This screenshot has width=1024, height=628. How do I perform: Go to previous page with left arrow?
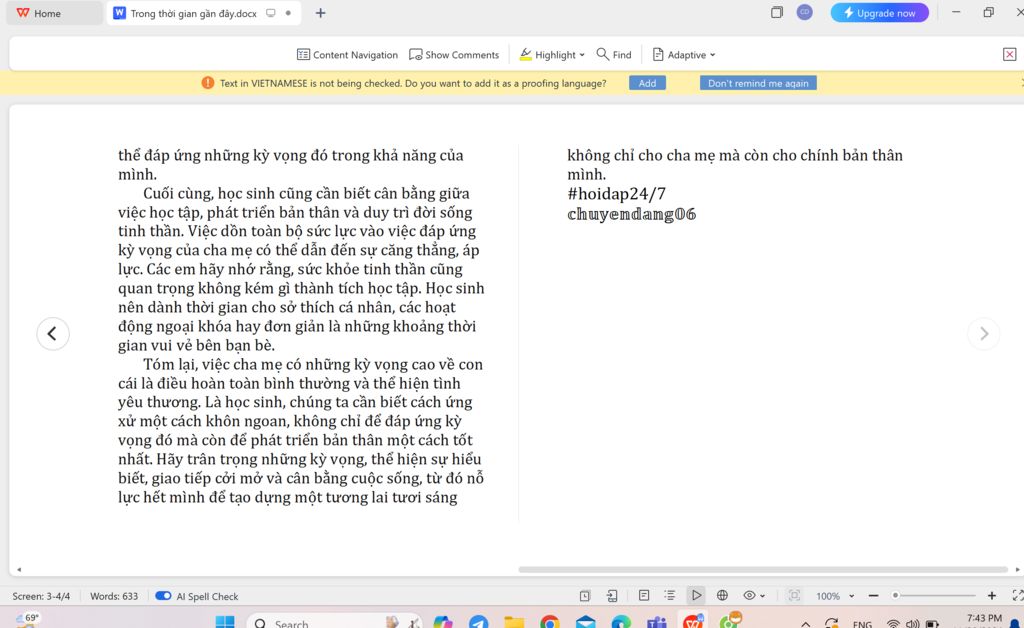point(53,334)
